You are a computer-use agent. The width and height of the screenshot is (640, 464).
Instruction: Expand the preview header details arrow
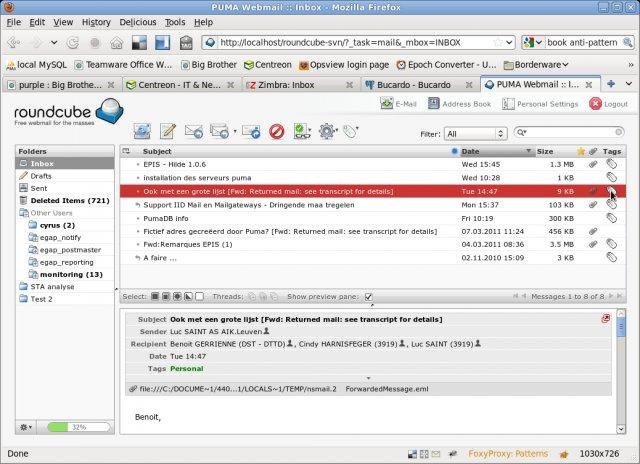tap(369, 378)
